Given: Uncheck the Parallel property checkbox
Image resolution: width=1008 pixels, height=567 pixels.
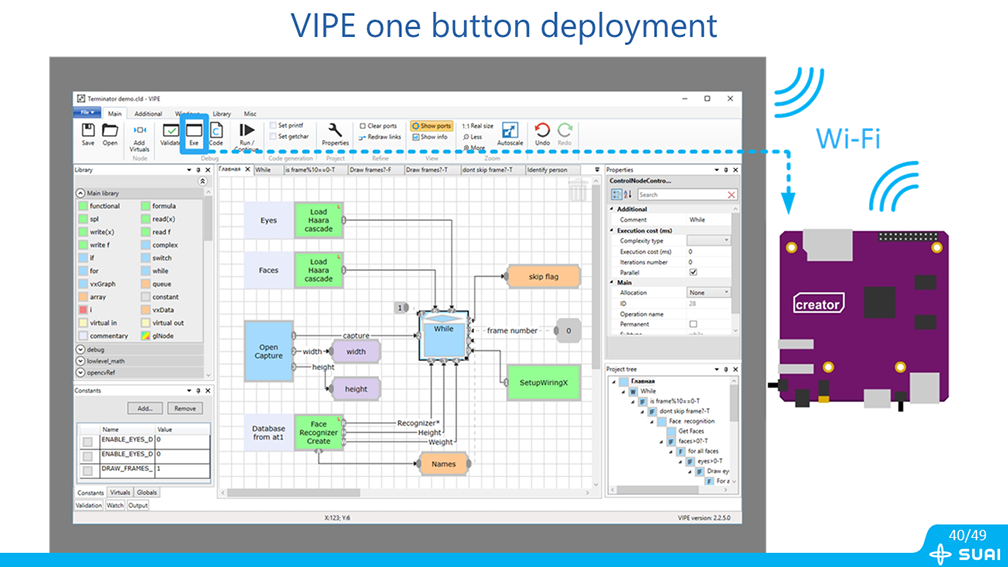Looking at the screenshot, I should click(x=693, y=272).
